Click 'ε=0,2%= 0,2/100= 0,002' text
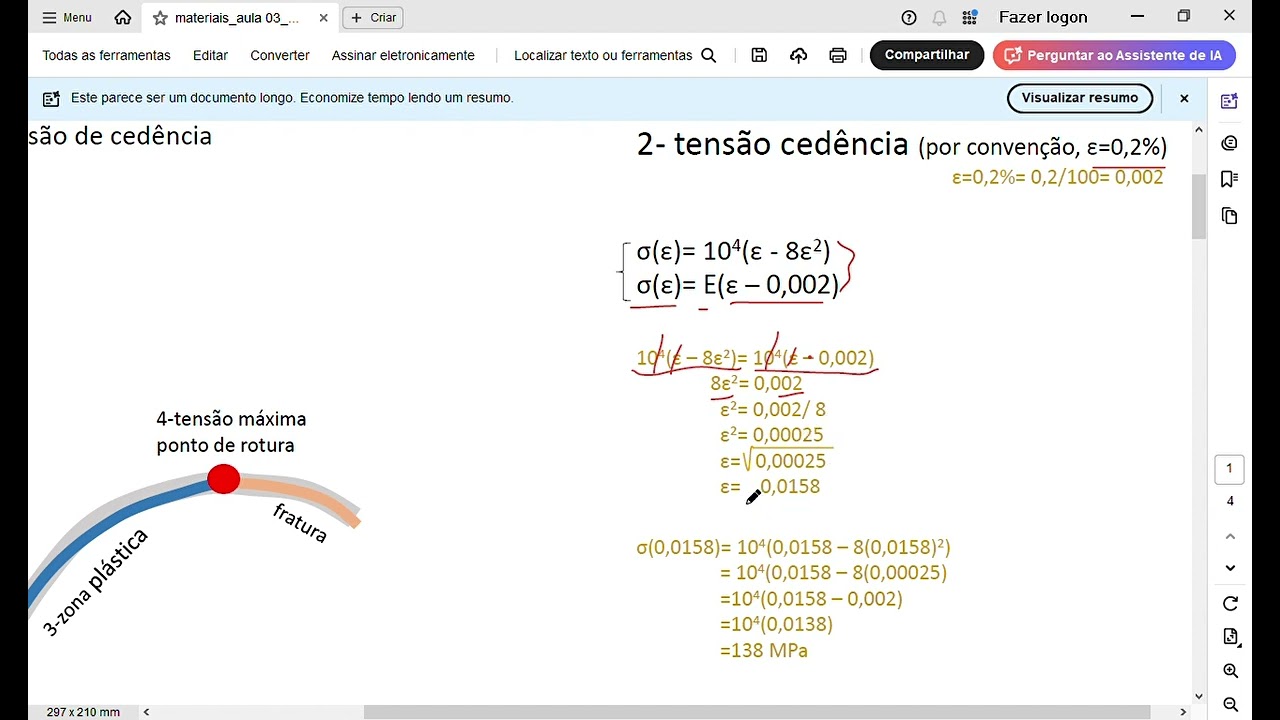This screenshot has height=720, width=1280. coord(1058,177)
